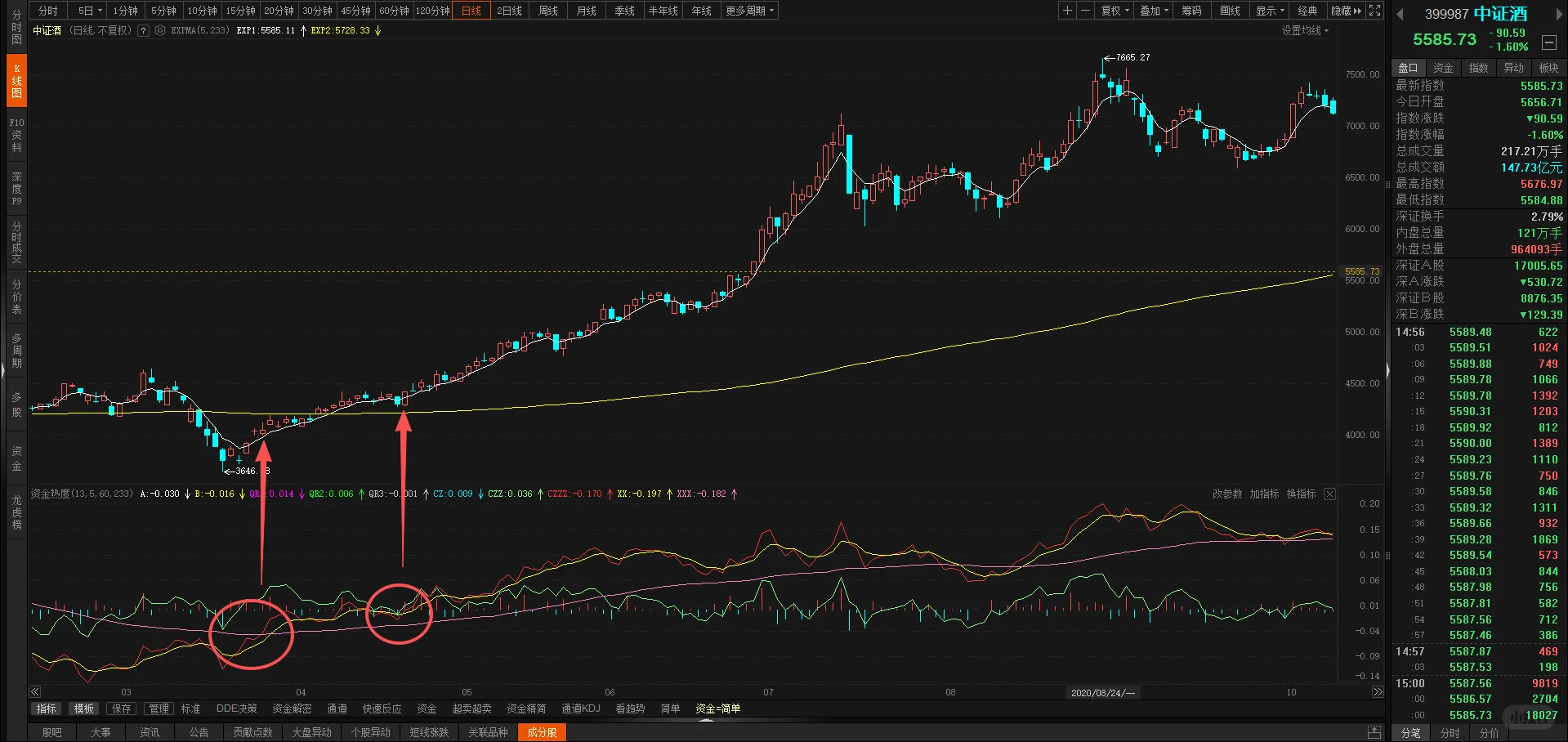The height and width of the screenshot is (742, 1568).
Task: Select 超买超卖 indicator template
Action: click(x=472, y=708)
